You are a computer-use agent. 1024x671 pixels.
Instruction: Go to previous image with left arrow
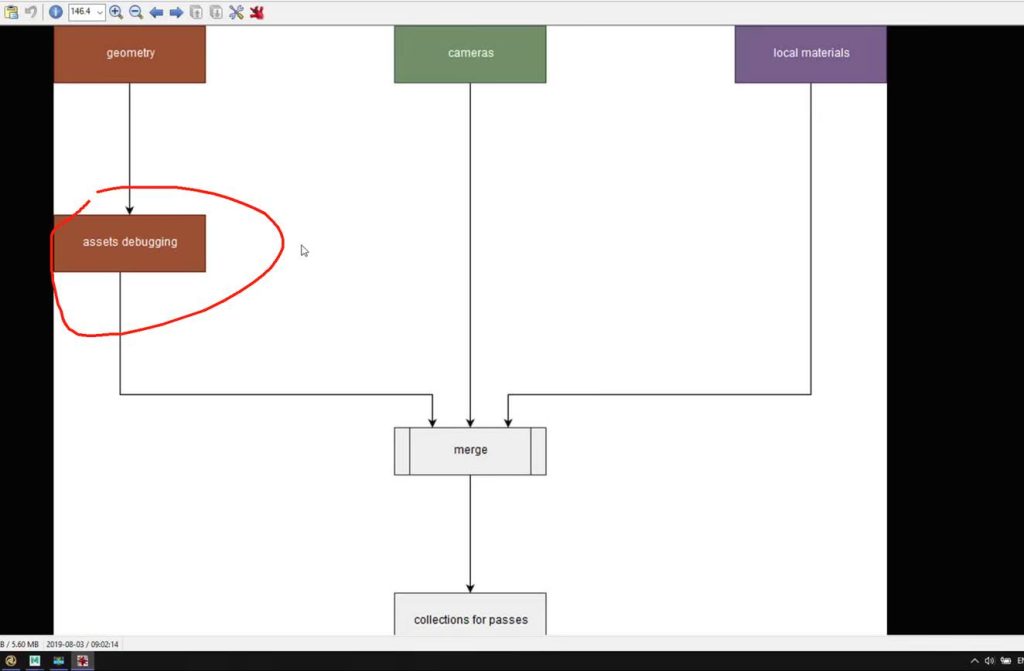[156, 12]
